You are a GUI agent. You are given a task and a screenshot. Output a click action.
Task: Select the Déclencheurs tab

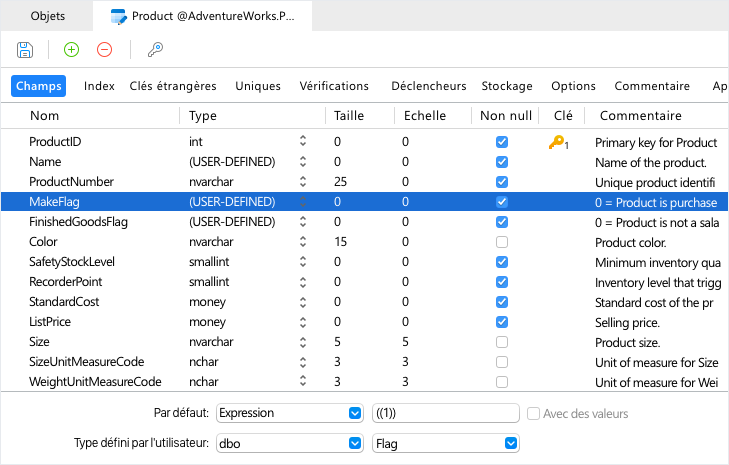coord(429,86)
